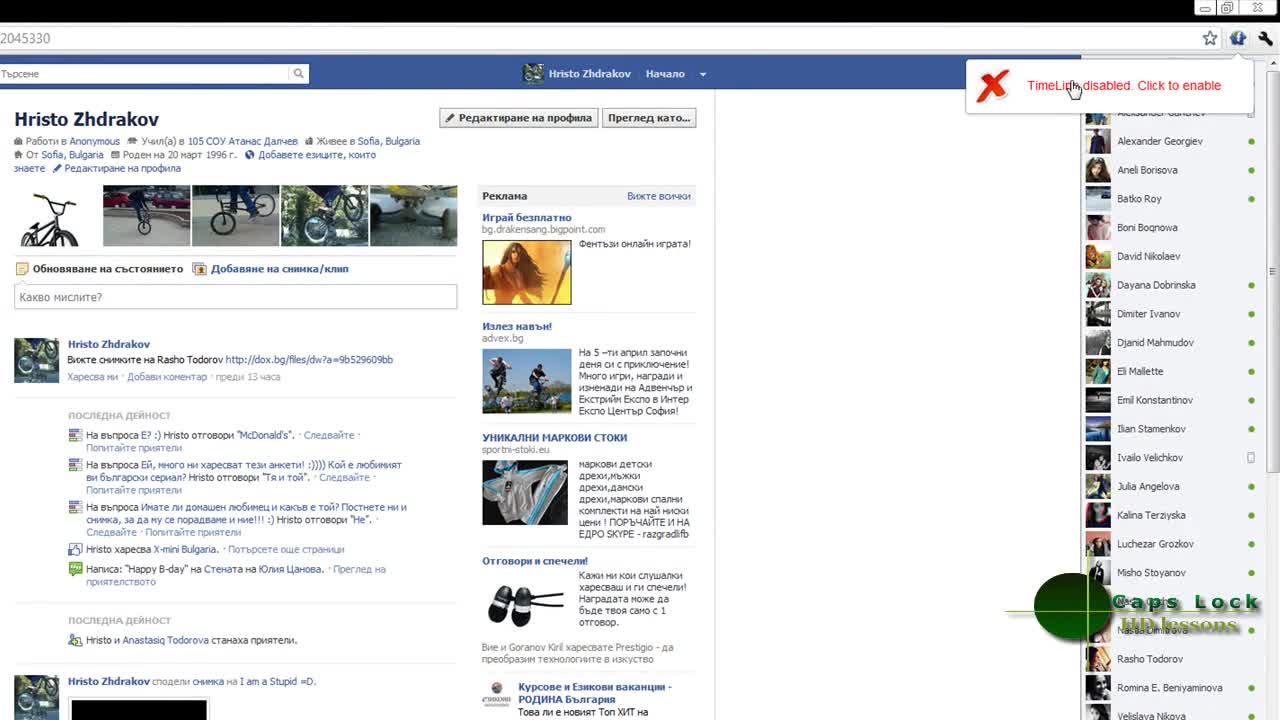Click the search magnifier icon

(298, 73)
